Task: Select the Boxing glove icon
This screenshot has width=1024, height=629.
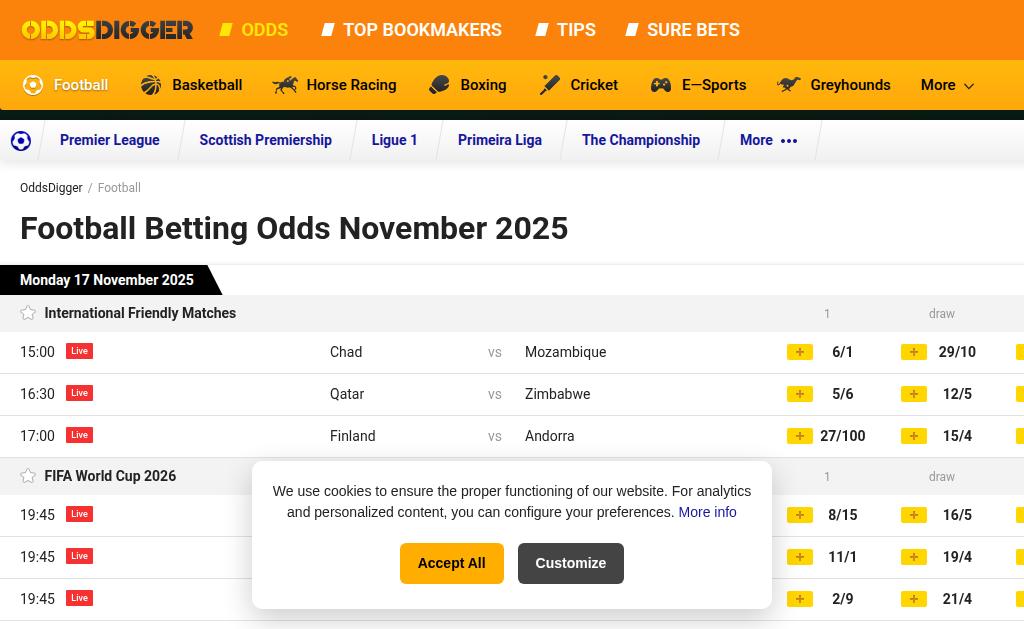Action: click(439, 85)
